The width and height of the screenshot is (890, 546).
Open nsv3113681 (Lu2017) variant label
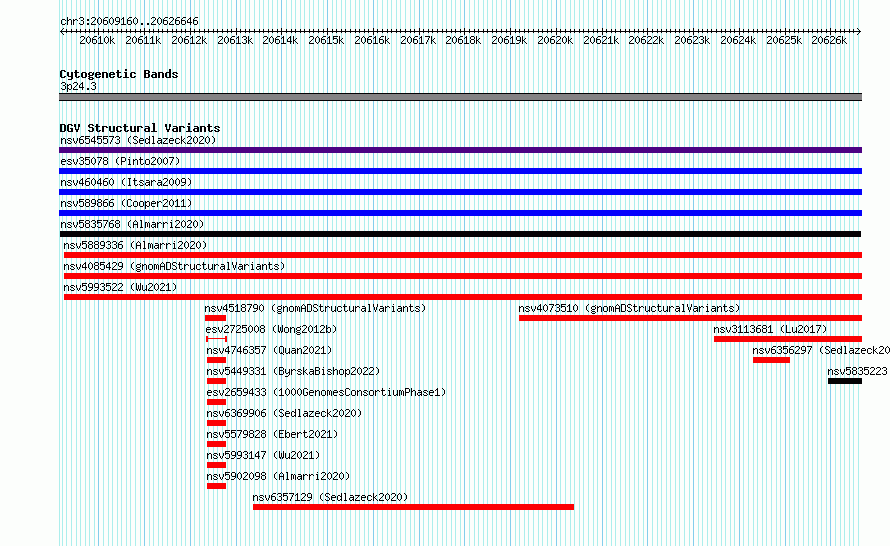tap(770, 329)
